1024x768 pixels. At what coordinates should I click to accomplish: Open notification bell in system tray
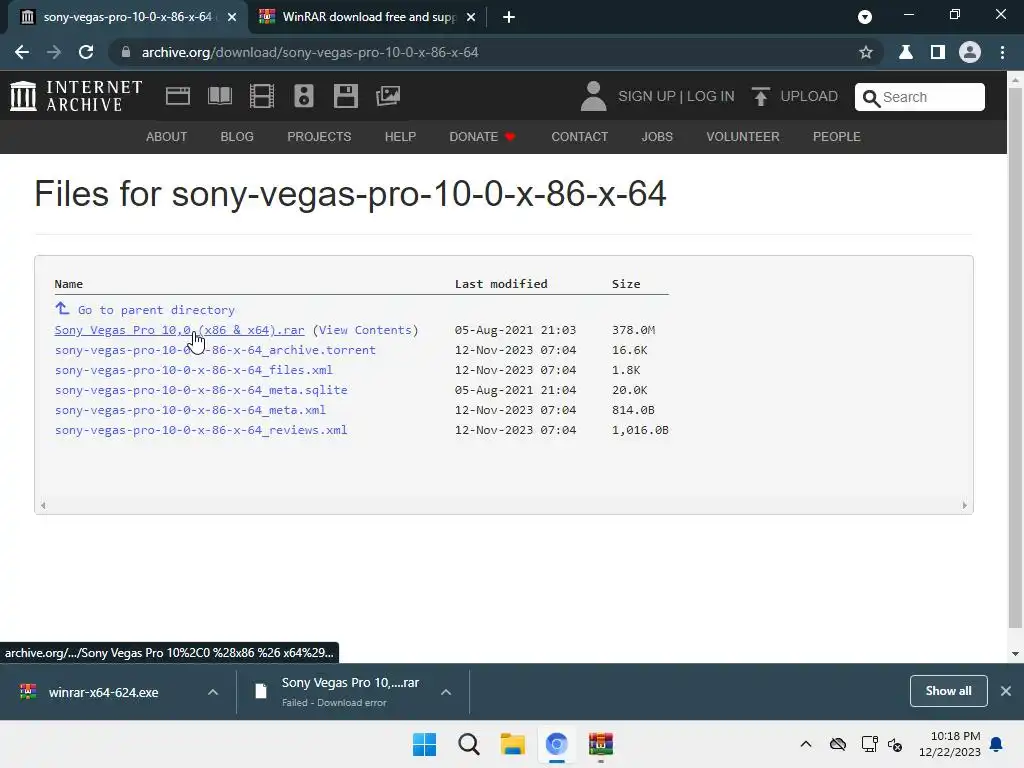coord(997,744)
